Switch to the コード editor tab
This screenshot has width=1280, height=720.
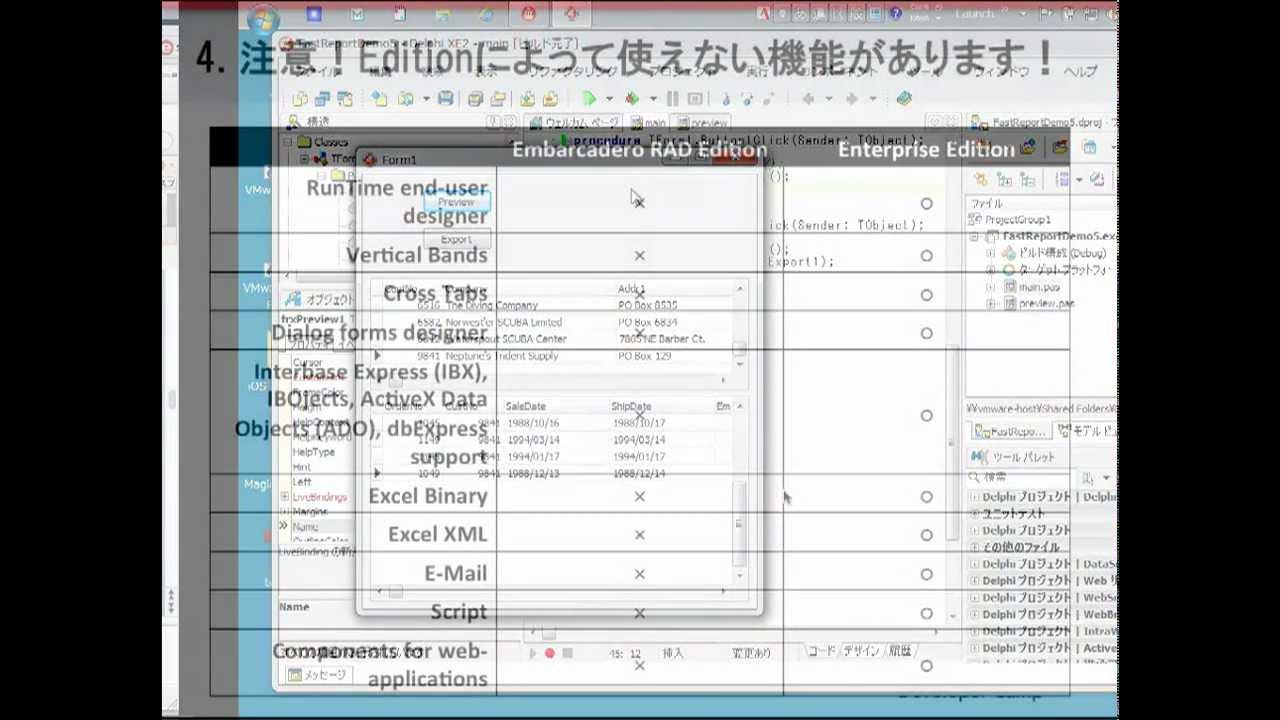[821, 651]
